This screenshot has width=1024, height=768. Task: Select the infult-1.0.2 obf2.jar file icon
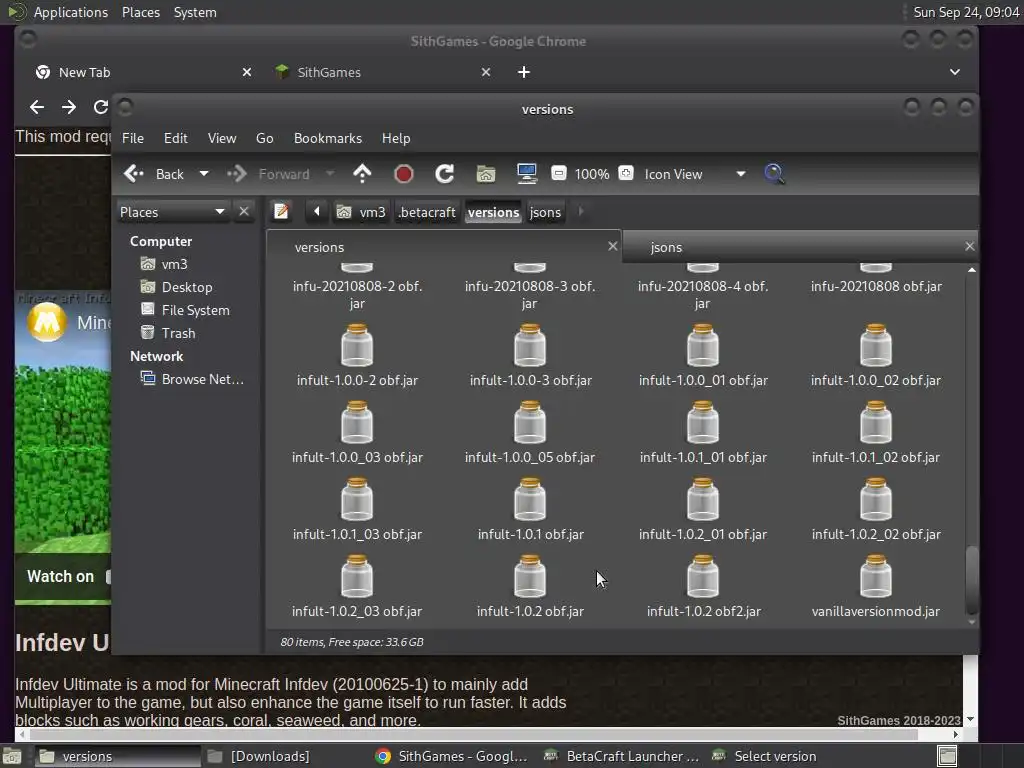point(703,576)
